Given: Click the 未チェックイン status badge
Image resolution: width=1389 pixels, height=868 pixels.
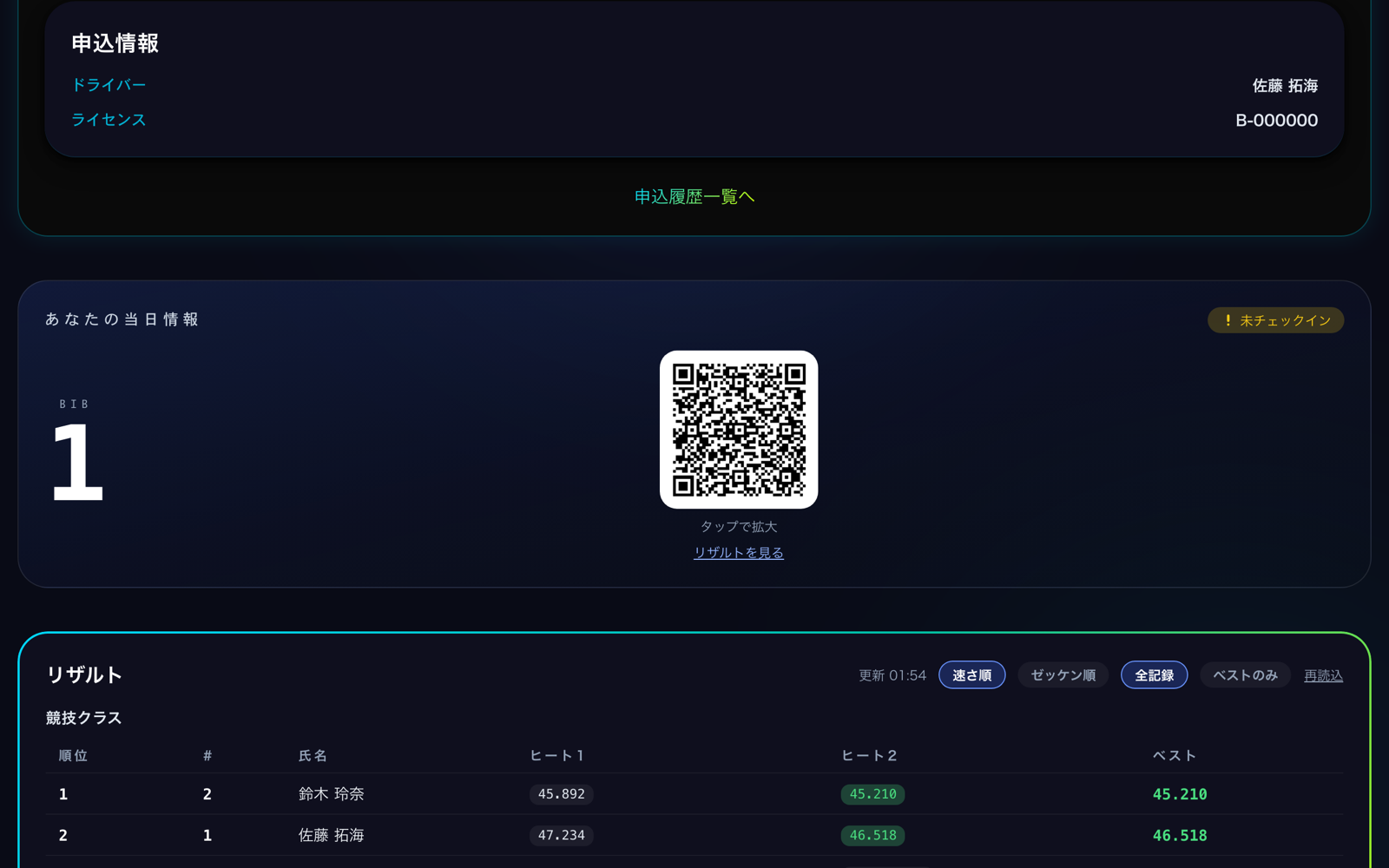Looking at the screenshot, I should [x=1276, y=320].
